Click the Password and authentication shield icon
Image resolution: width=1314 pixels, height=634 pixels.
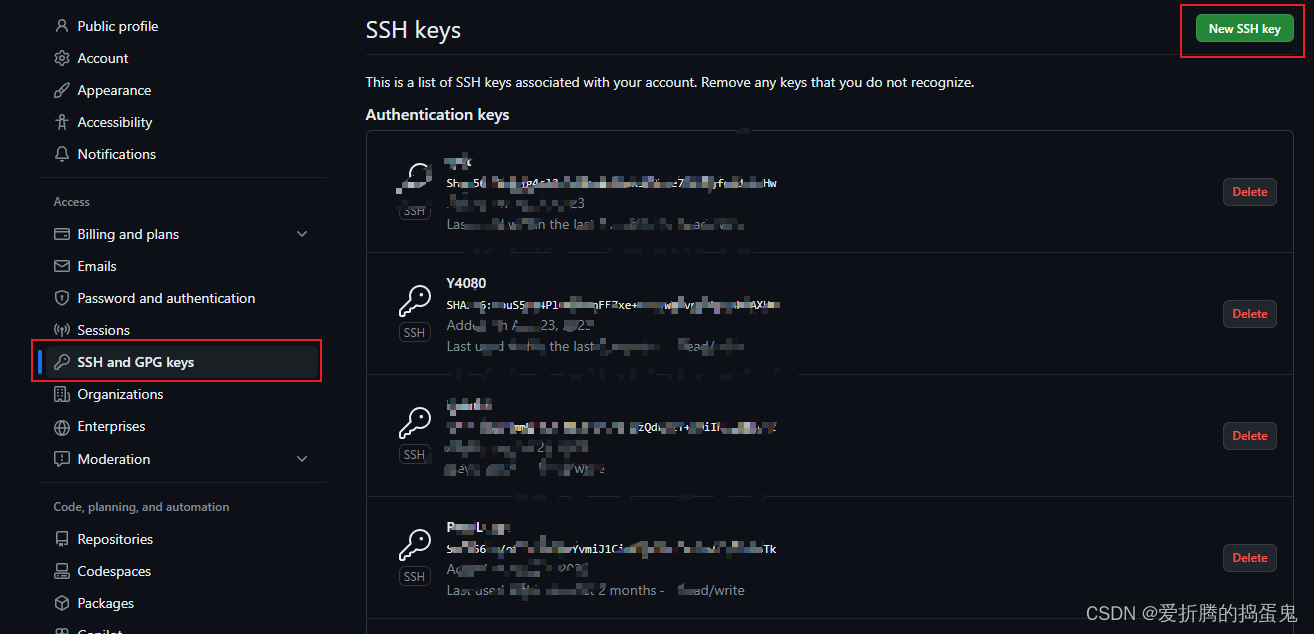point(61,298)
